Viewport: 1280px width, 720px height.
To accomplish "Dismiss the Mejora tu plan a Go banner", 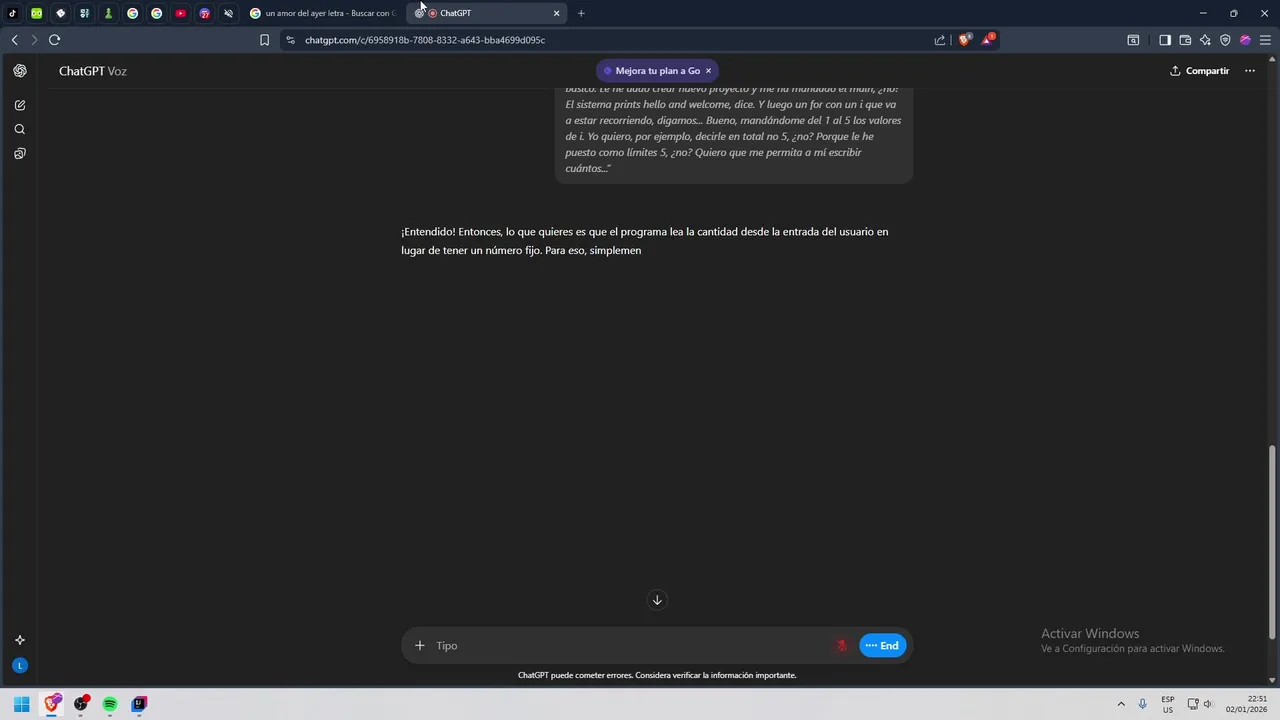I will (x=708, y=71).
